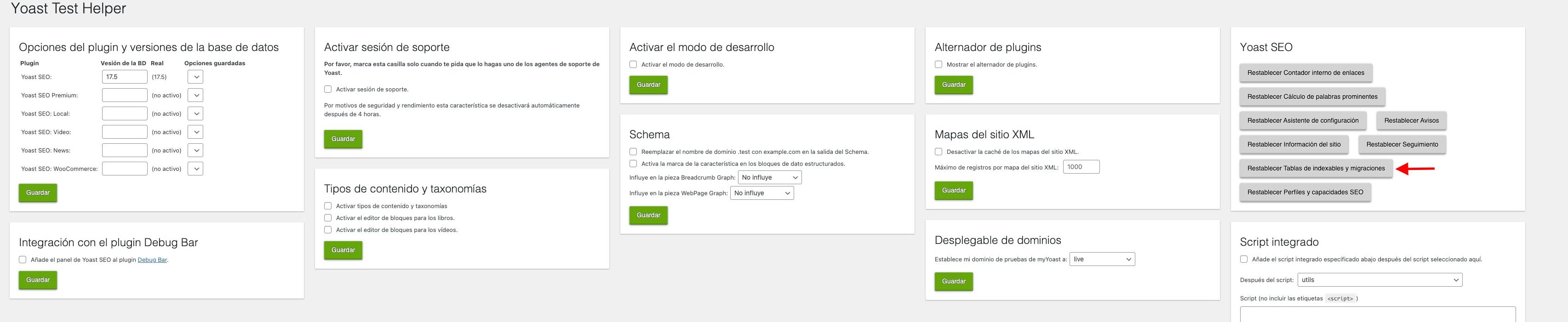
Task: Click the Yoast SEO: Local DB version field
Action: tap(125, 113)
